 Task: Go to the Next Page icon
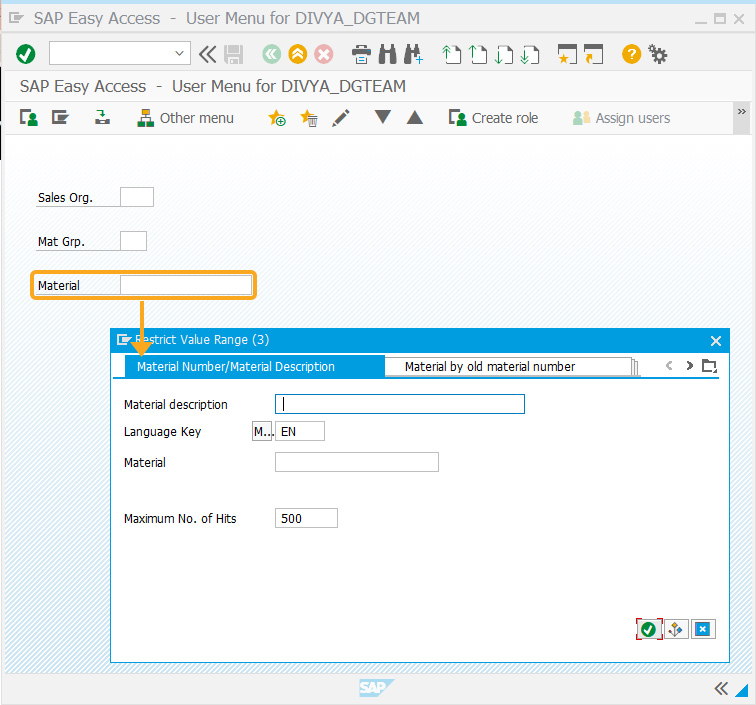click(x=504, y=54)
